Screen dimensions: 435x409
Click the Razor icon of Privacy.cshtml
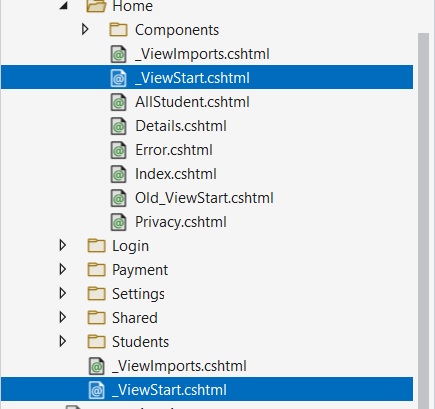(118, 222)
